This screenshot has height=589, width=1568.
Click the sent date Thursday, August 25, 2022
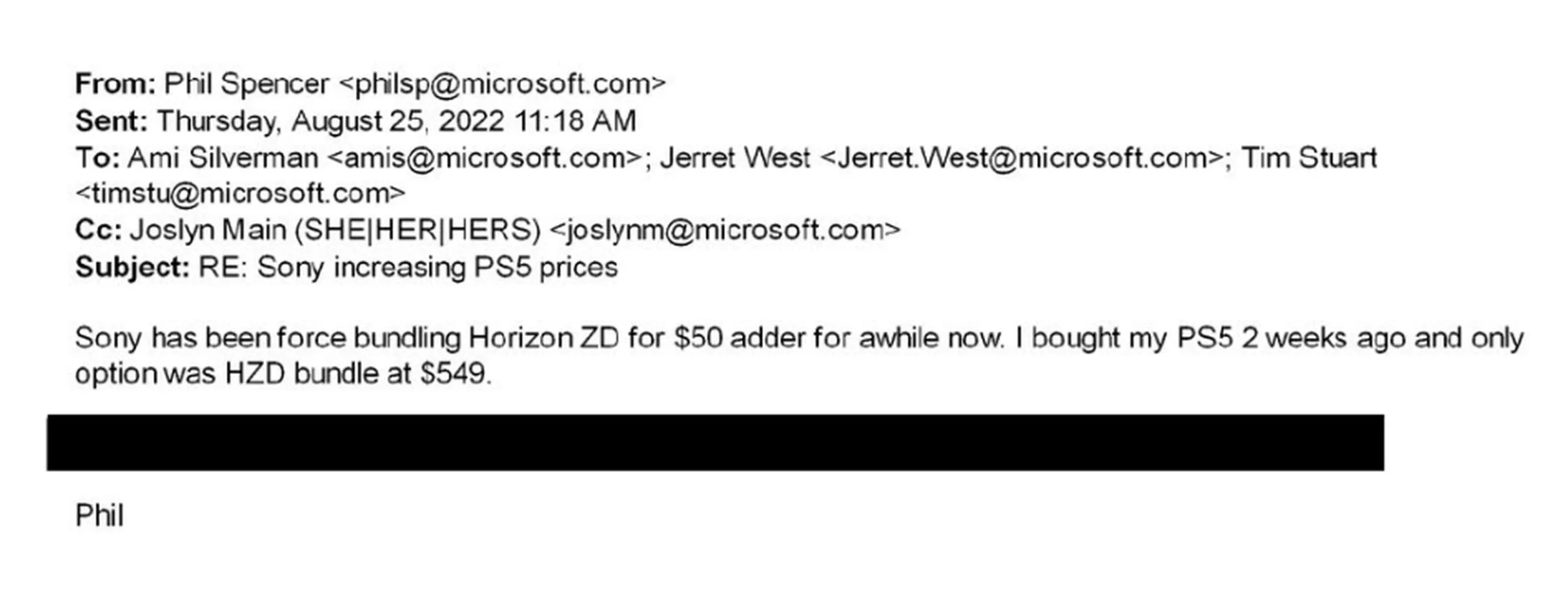[x=331, y=122]
